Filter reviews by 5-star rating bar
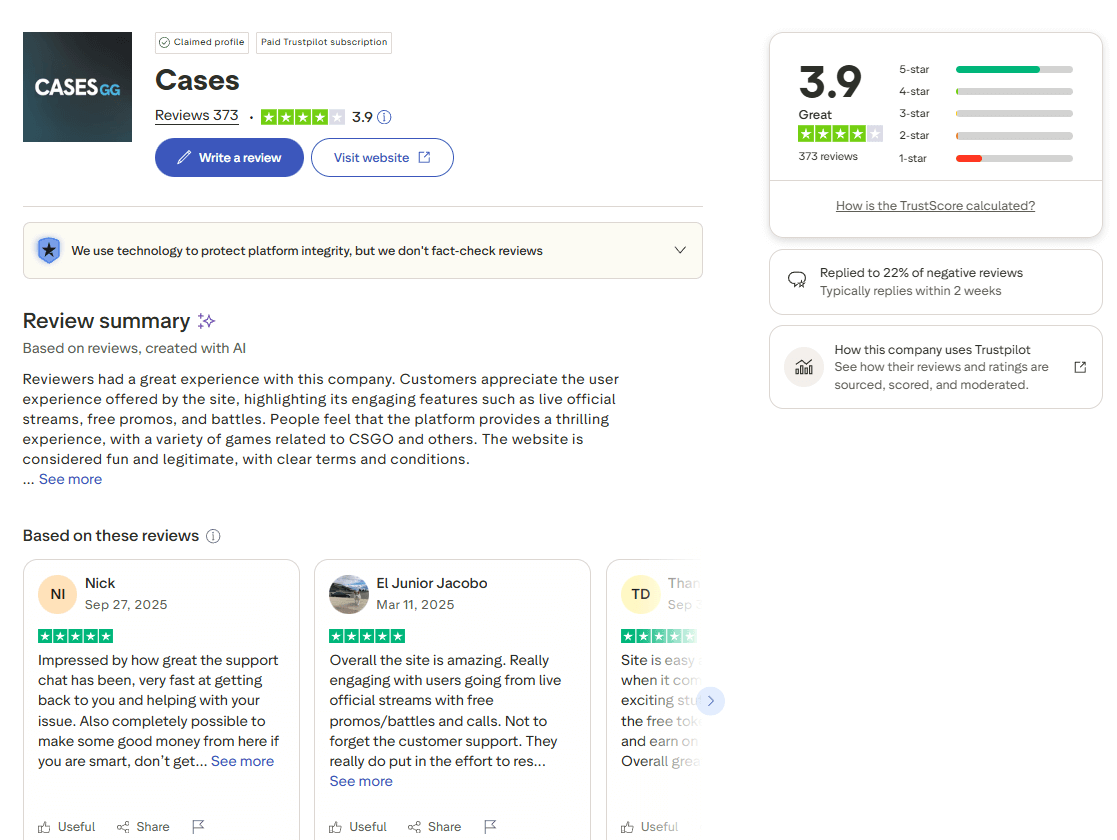Viewport: 1117px width, 840px height. (1013, 70)
